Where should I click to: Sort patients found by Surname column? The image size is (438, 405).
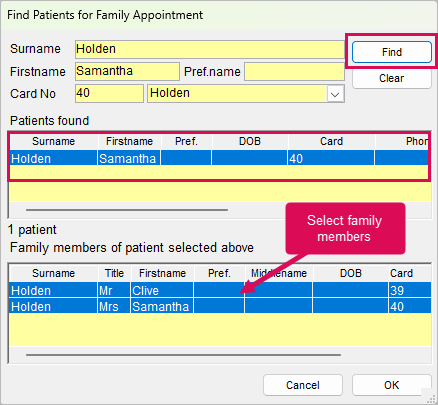(x=54, y=141)
